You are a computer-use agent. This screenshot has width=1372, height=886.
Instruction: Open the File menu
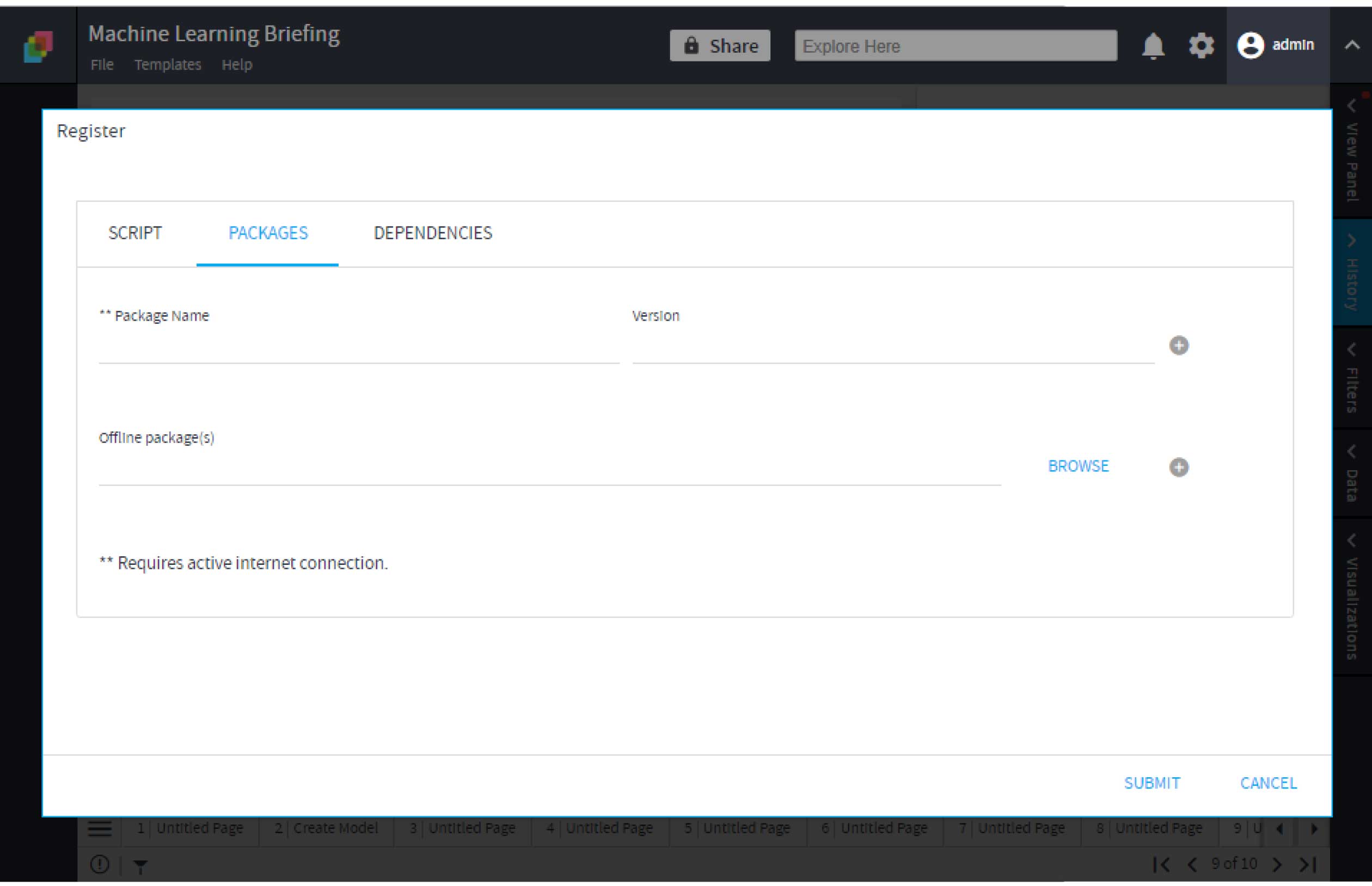[102, 64]
